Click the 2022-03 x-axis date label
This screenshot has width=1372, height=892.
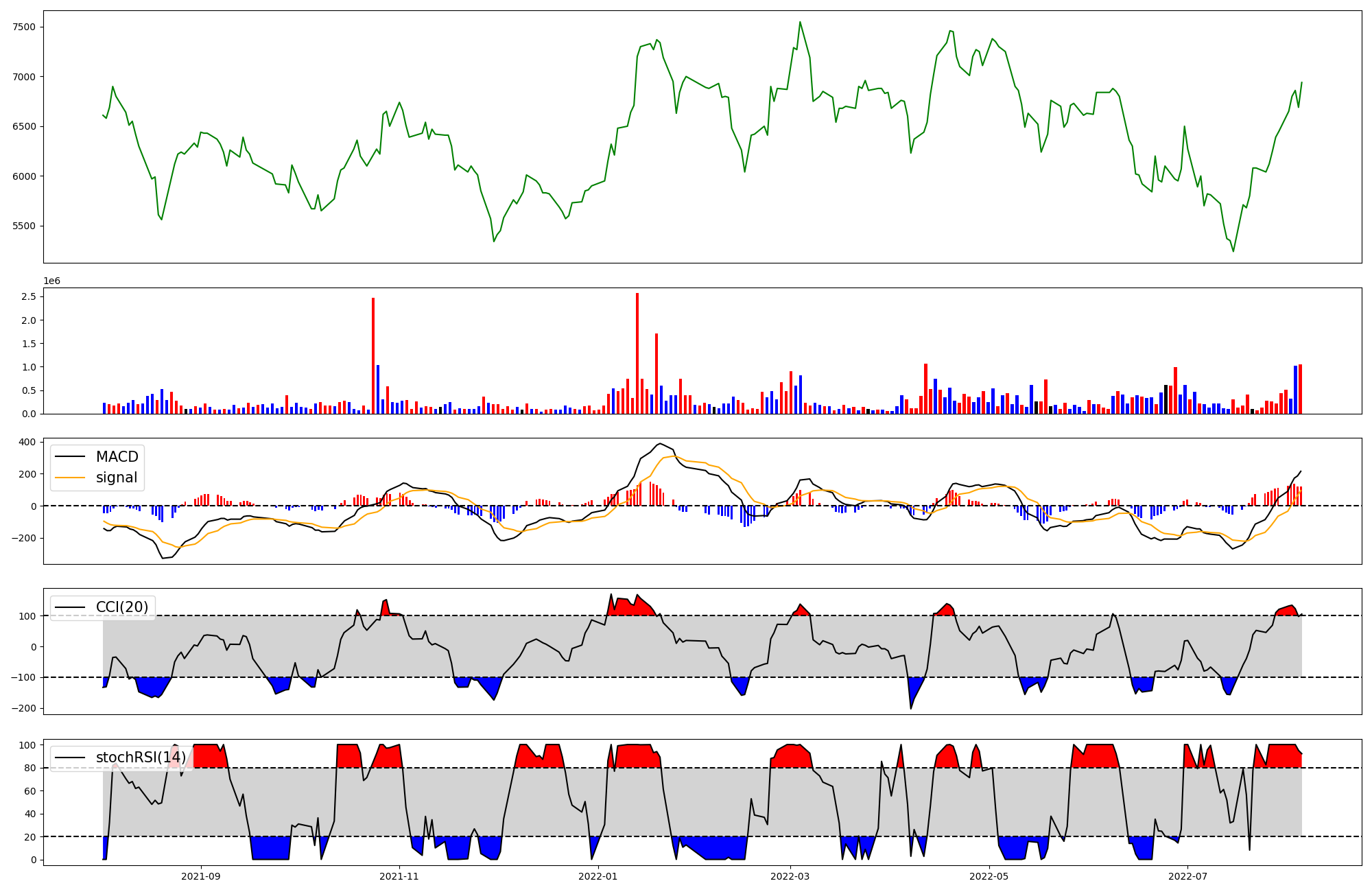pos(790,876)
